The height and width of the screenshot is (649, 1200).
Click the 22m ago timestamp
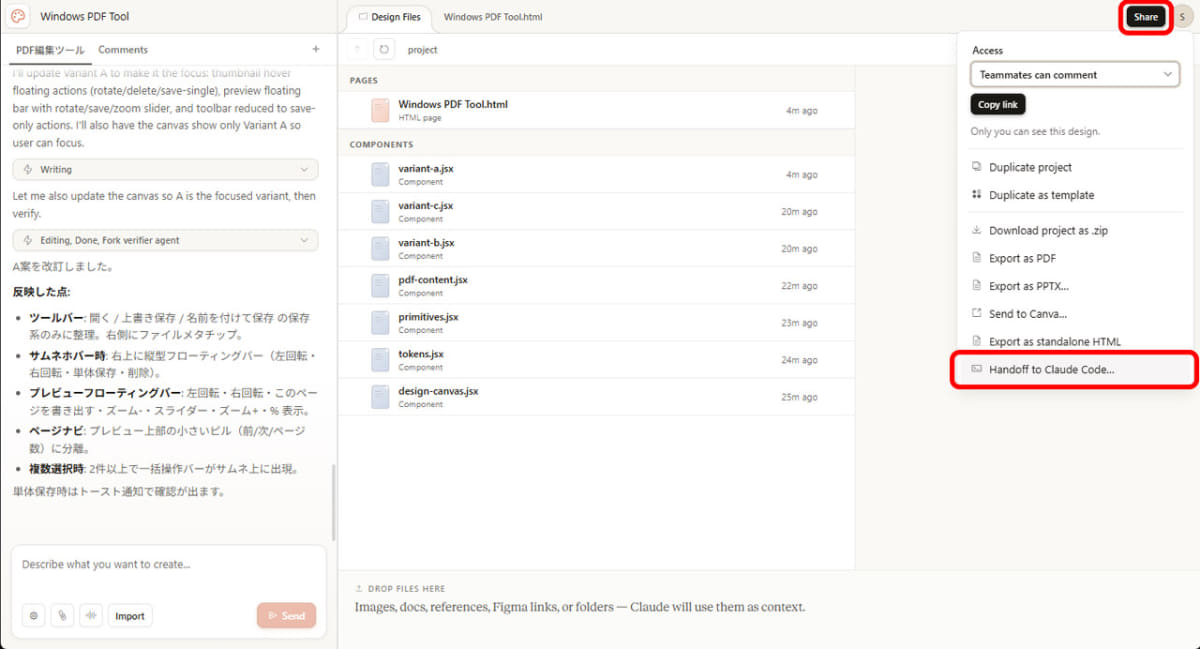pyautogui.click(x=799, y=286)
